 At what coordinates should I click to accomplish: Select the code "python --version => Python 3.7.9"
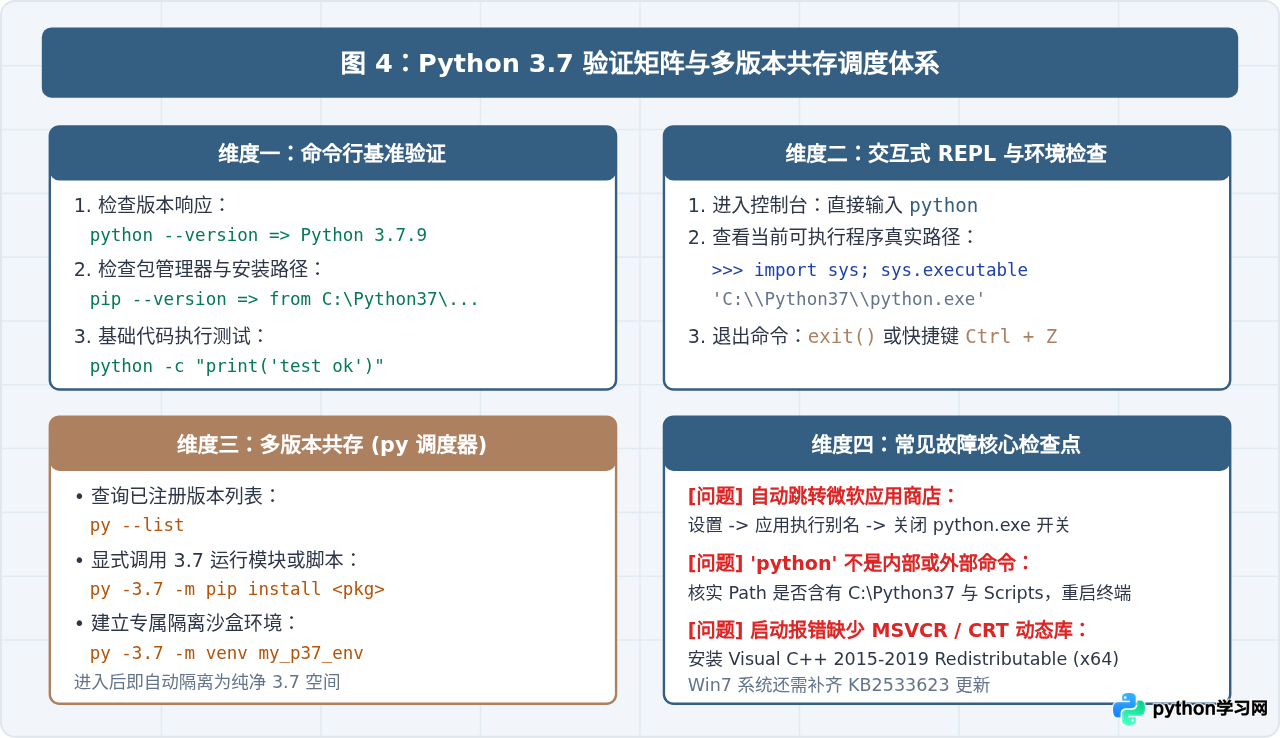(258, 235)
